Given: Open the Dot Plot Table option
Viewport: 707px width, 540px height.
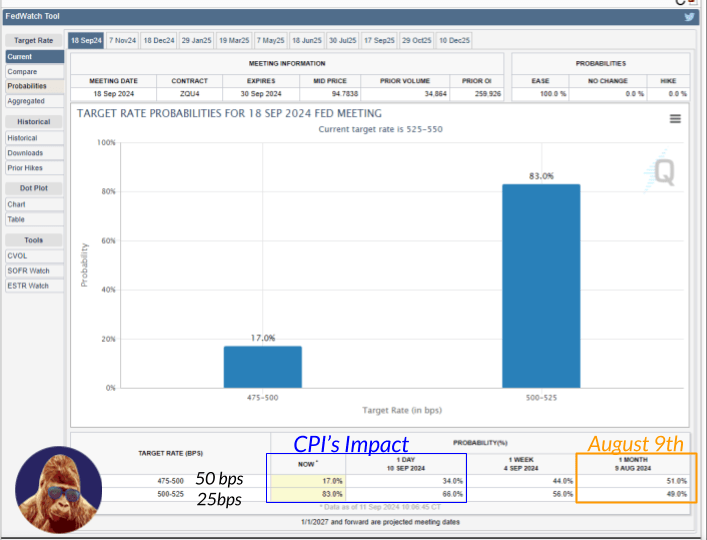Looking at the screenshot, I should (x=17, y=219).
